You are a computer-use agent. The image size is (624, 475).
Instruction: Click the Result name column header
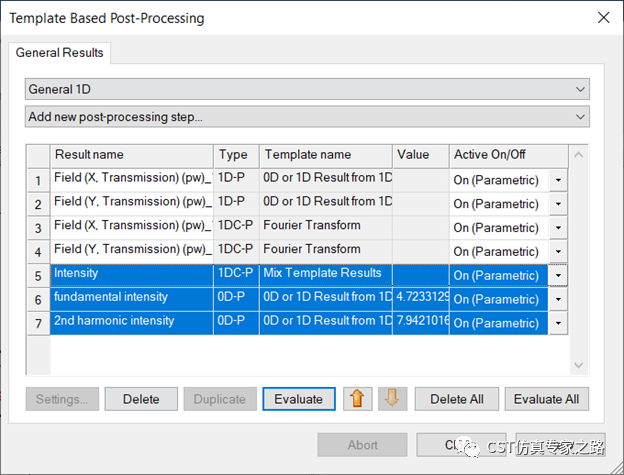[132, 155]
